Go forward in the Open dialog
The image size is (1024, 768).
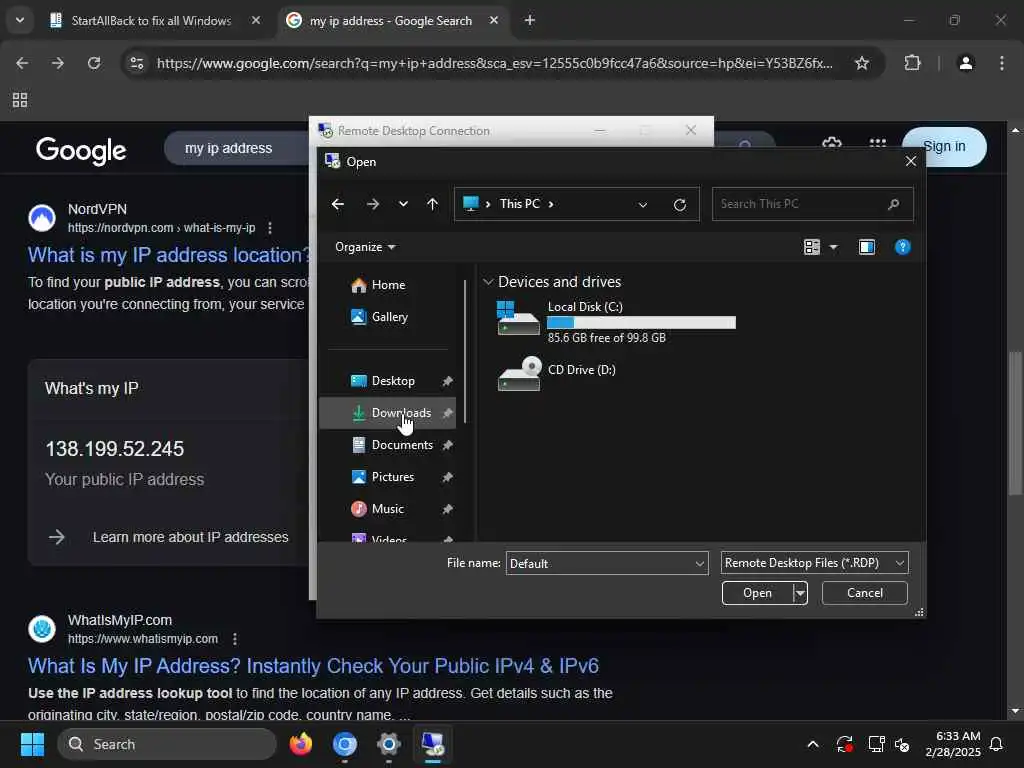pyautogui.click(x=373, y=204)
